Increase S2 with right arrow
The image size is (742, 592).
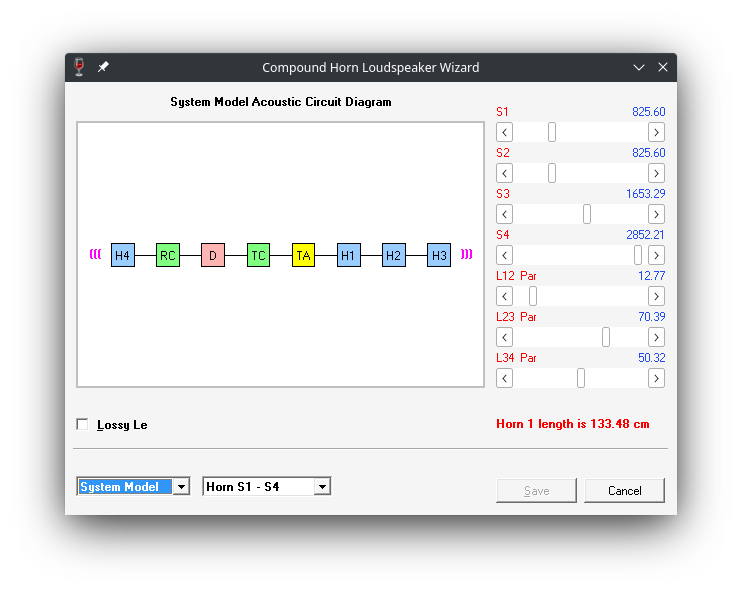[x=656, y=173]
